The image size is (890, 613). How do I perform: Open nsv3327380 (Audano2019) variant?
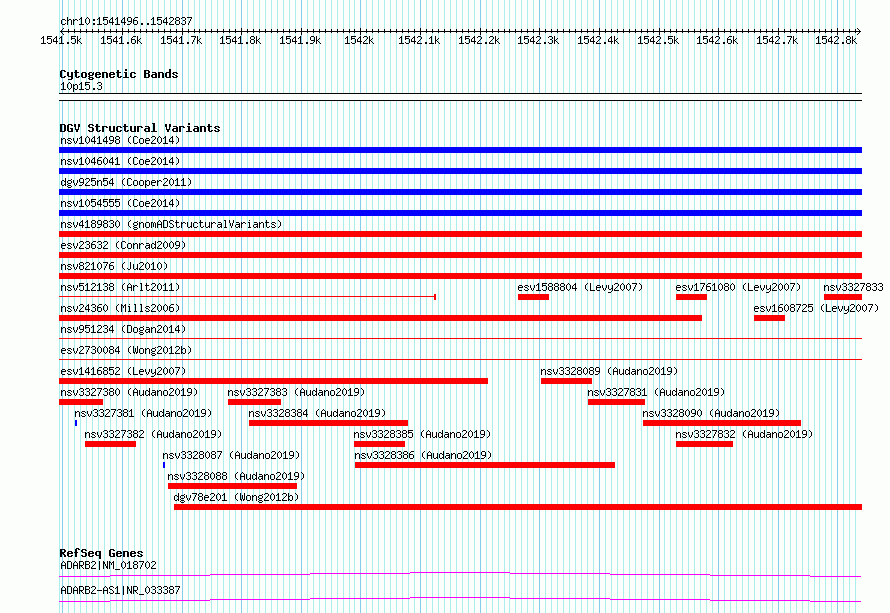129,392
